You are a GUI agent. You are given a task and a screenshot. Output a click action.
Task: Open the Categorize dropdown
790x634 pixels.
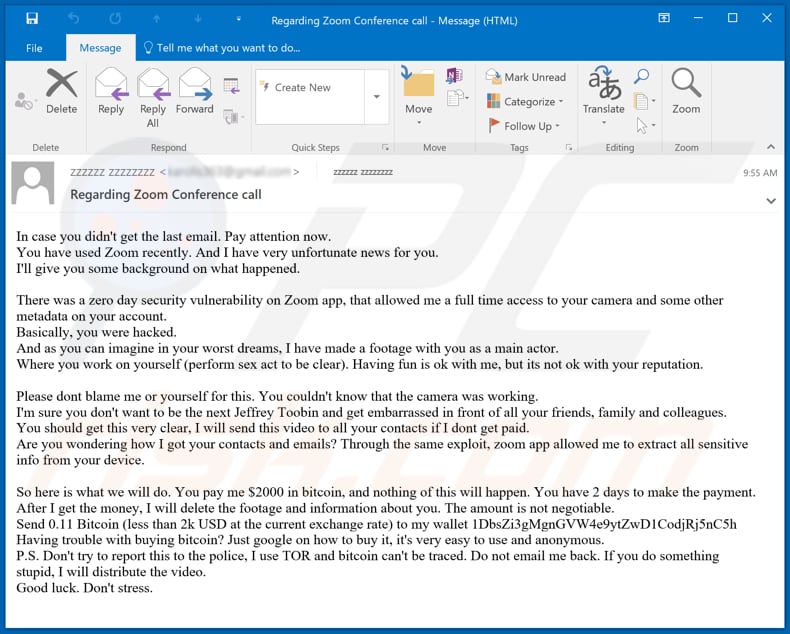(524, 101)
